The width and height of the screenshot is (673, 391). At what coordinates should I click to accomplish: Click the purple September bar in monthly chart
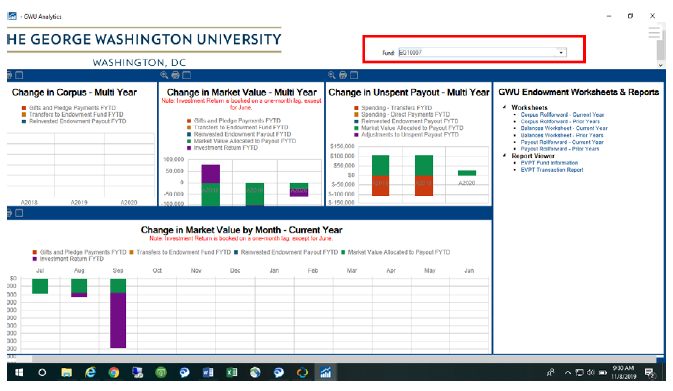118,320
